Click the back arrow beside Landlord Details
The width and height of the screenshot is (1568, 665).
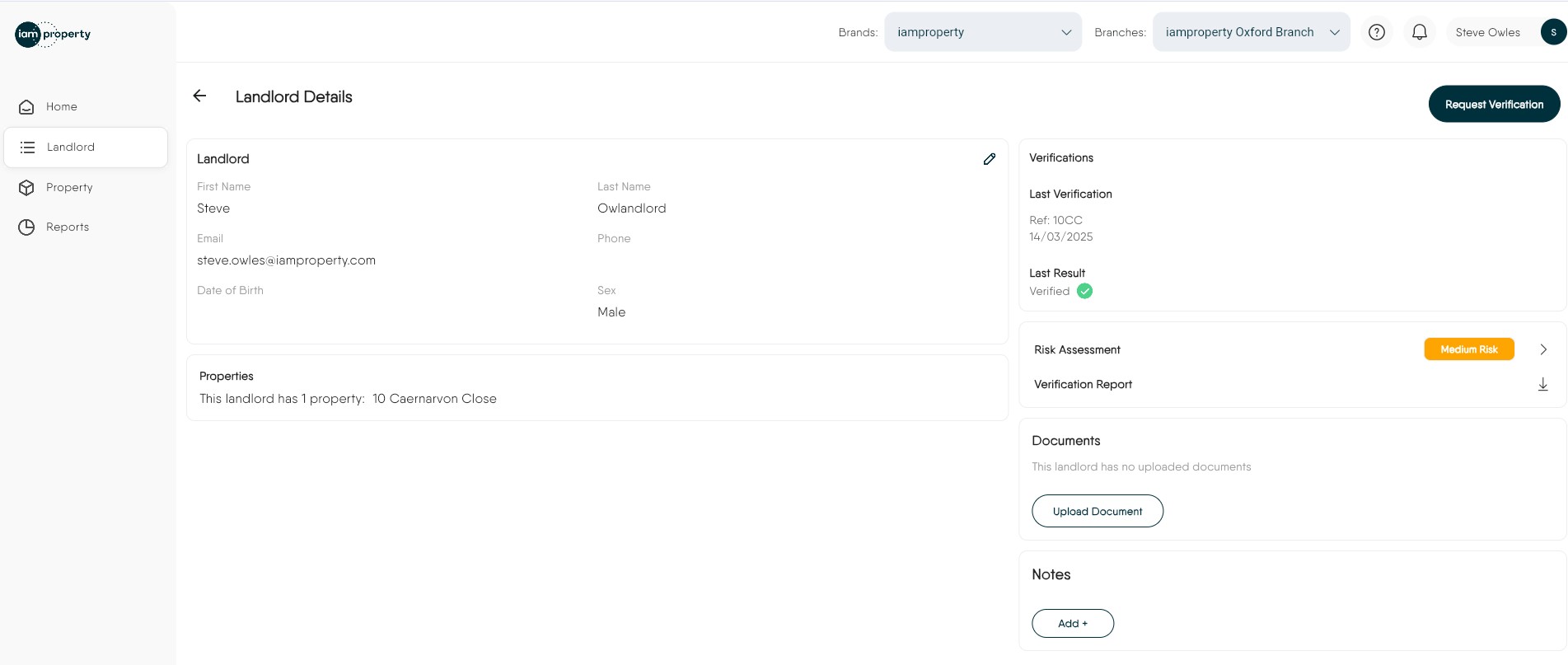[x=199, y=96]
